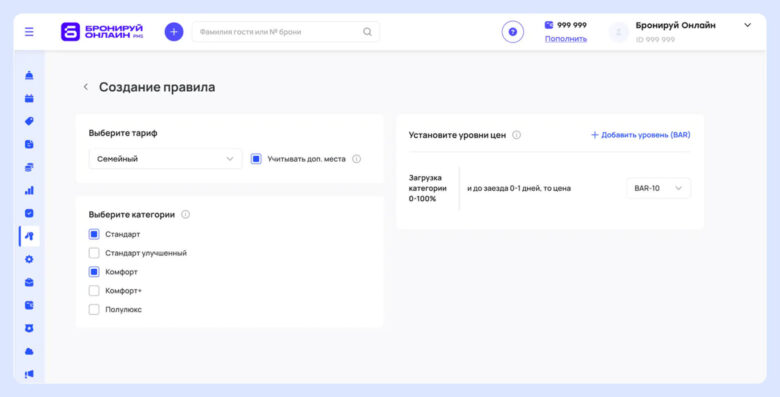Viewport: 780px width, 397px height.
Task: Check the Стандарт улучшенный checkbox
Action: [x=94, y=253]
